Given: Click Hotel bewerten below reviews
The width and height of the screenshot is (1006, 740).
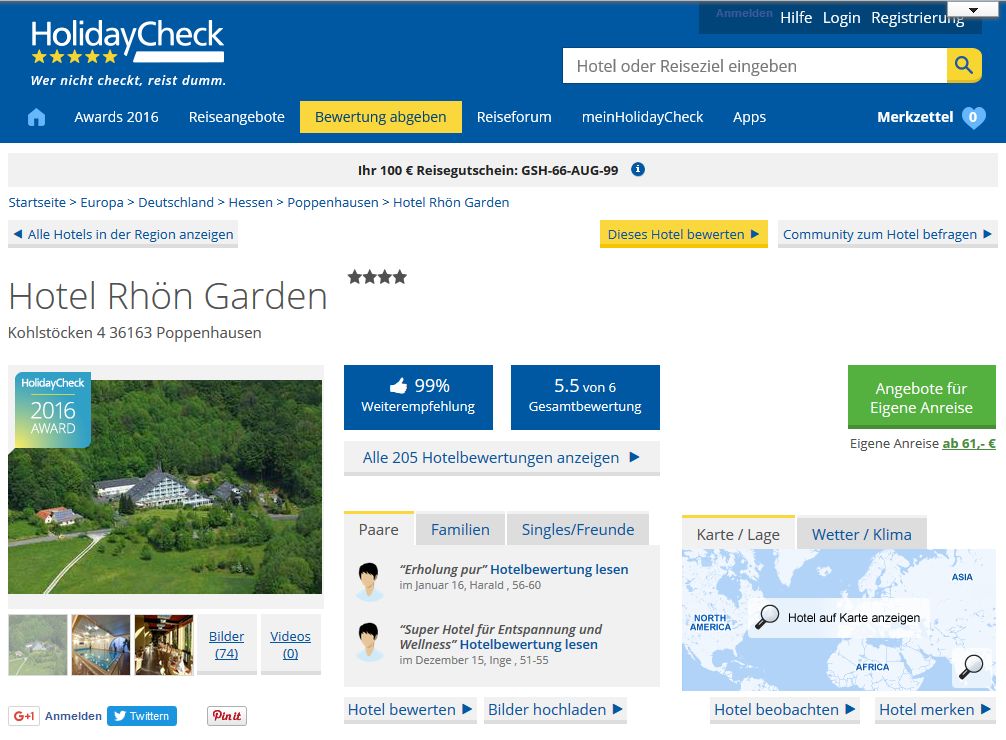Looking at the screenshot, I should (410, 709).
